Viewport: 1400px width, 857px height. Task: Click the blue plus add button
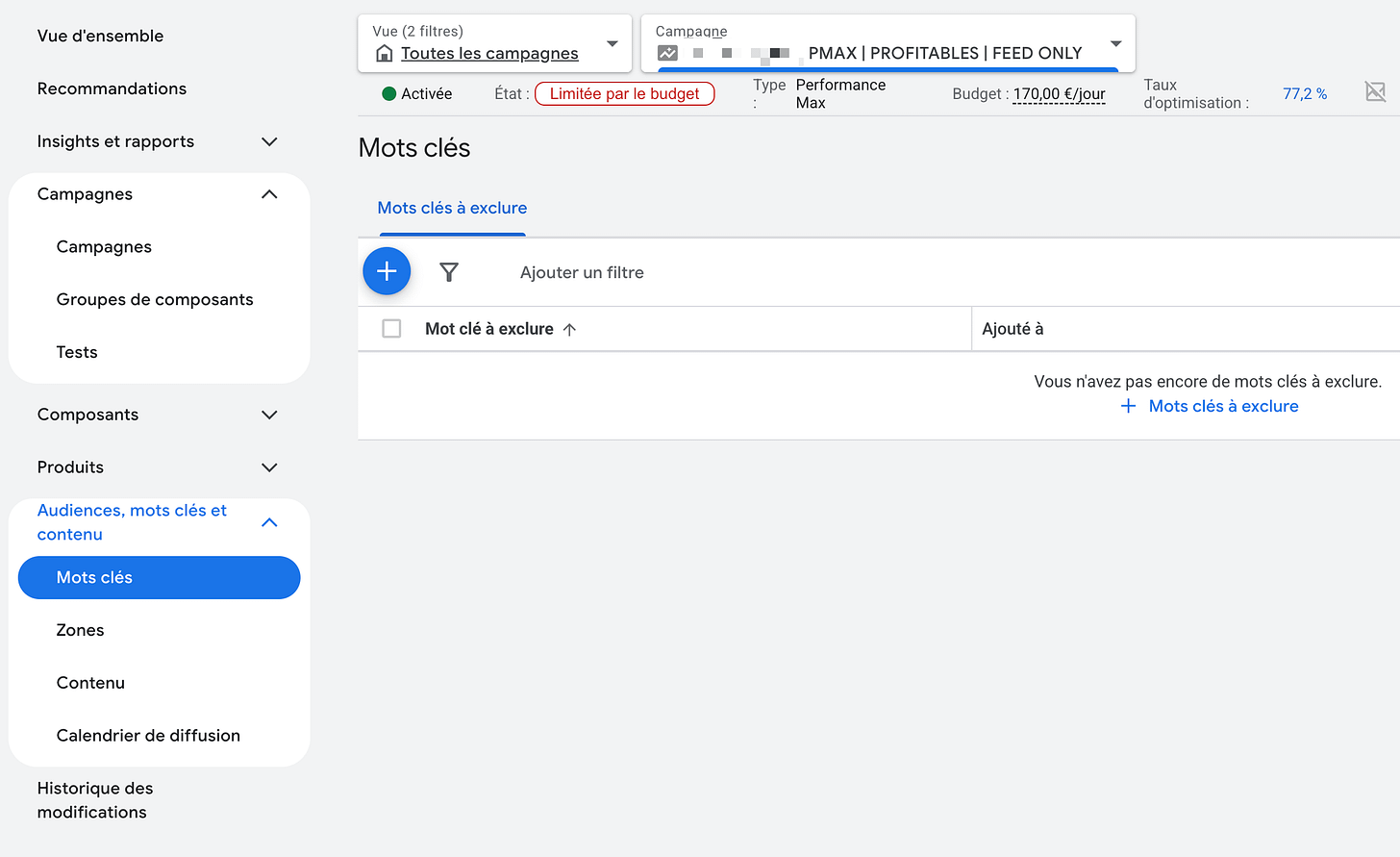[x=387, y=271]
